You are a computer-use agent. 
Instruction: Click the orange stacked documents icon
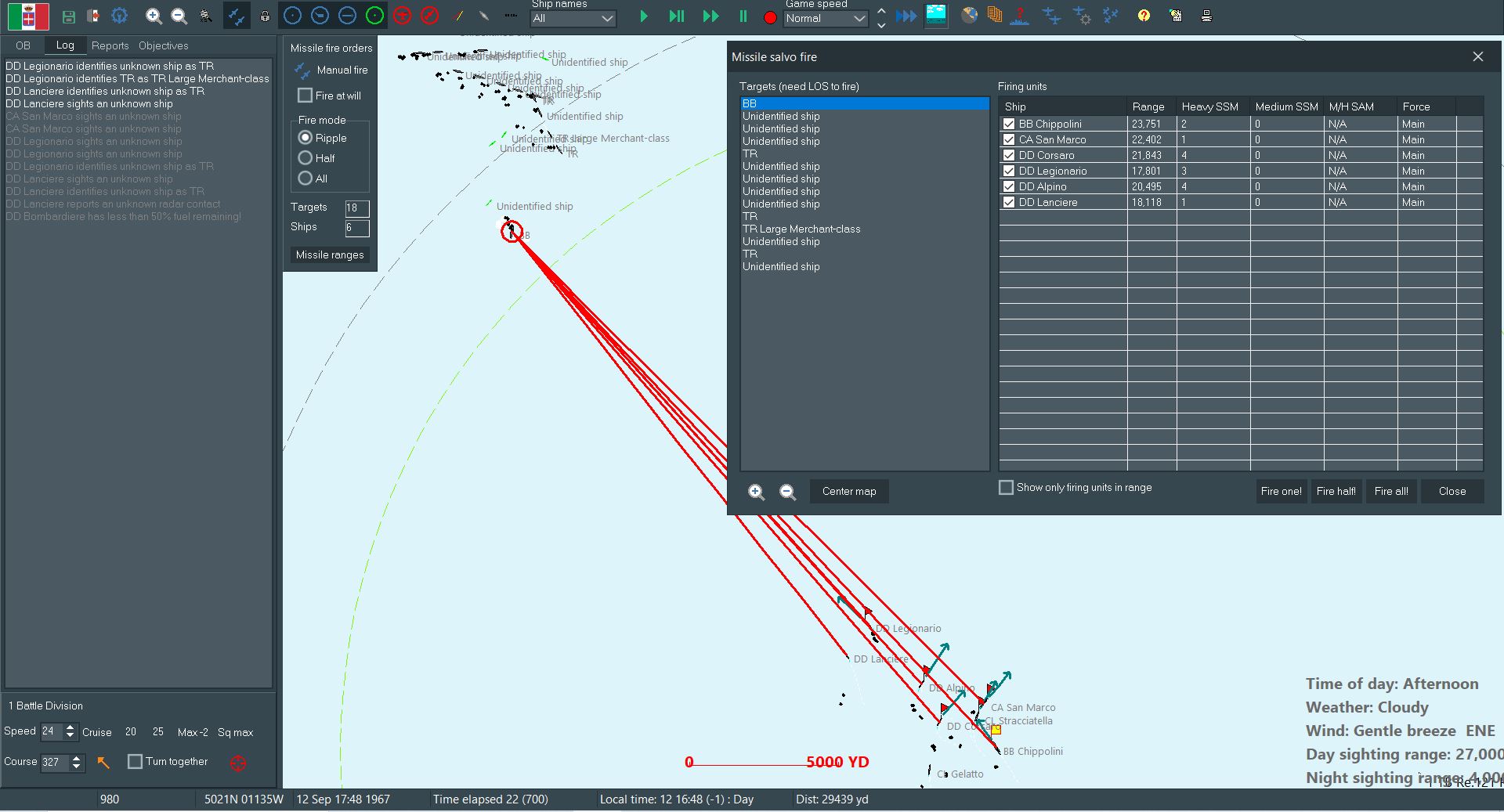coord(995,16)
